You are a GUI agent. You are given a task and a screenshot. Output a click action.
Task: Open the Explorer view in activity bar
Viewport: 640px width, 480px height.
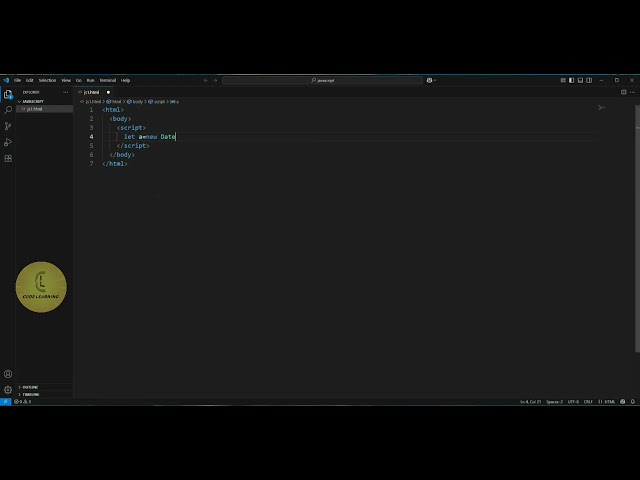click(8, 94)
